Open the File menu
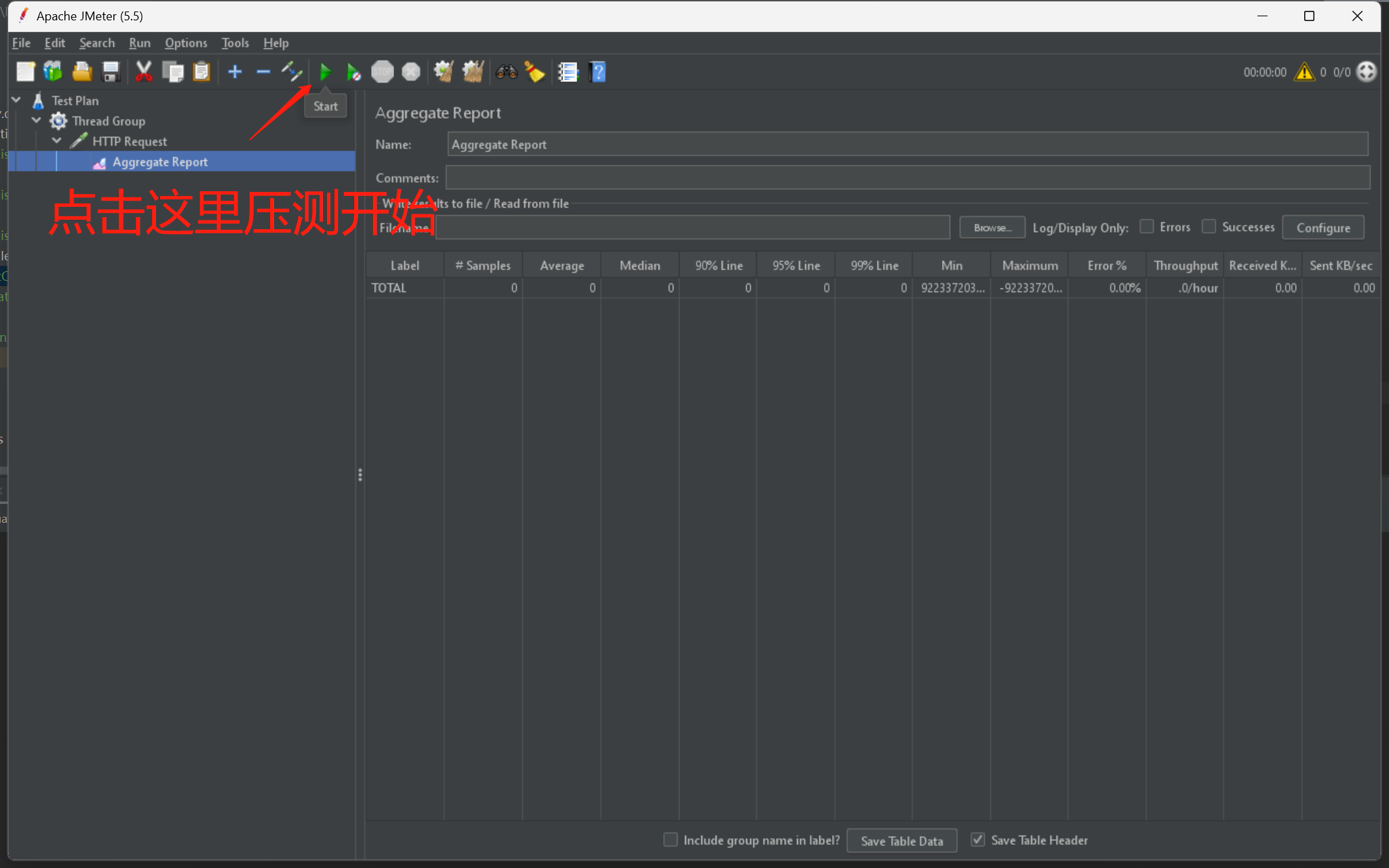This screenshot has height=868, width=1389. point(21,43)
